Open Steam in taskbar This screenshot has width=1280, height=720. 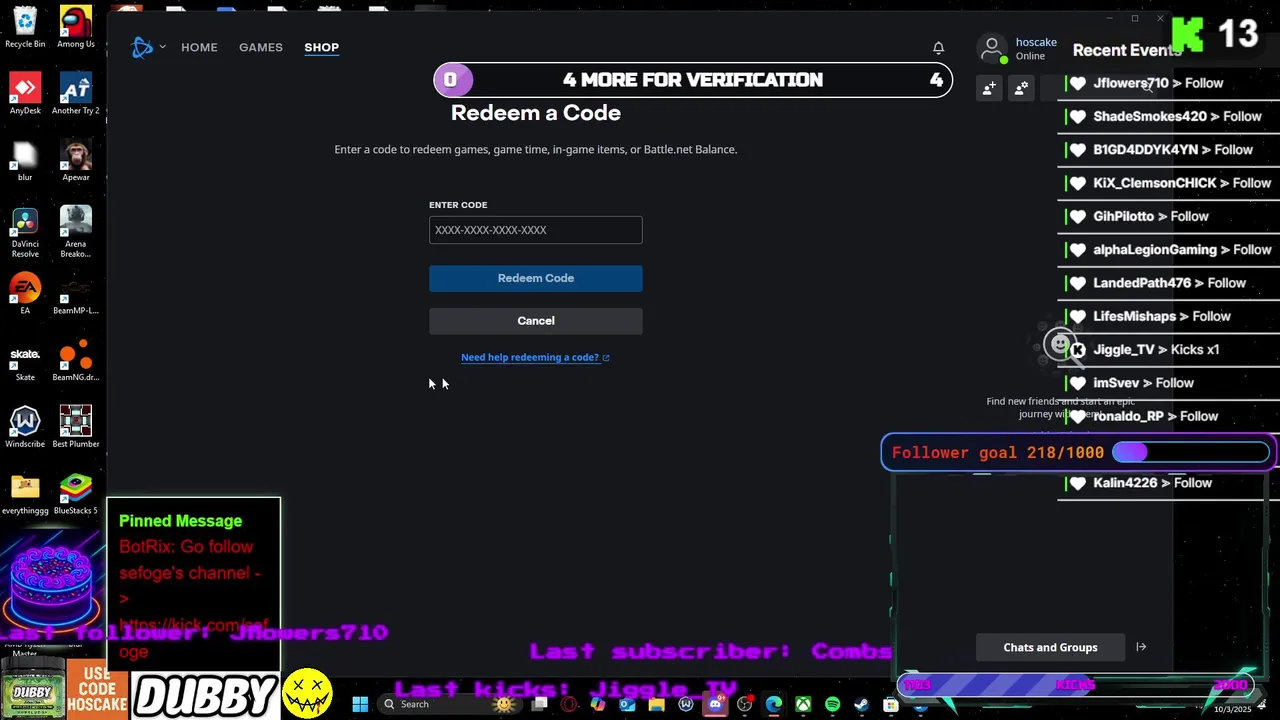point(861,704)
